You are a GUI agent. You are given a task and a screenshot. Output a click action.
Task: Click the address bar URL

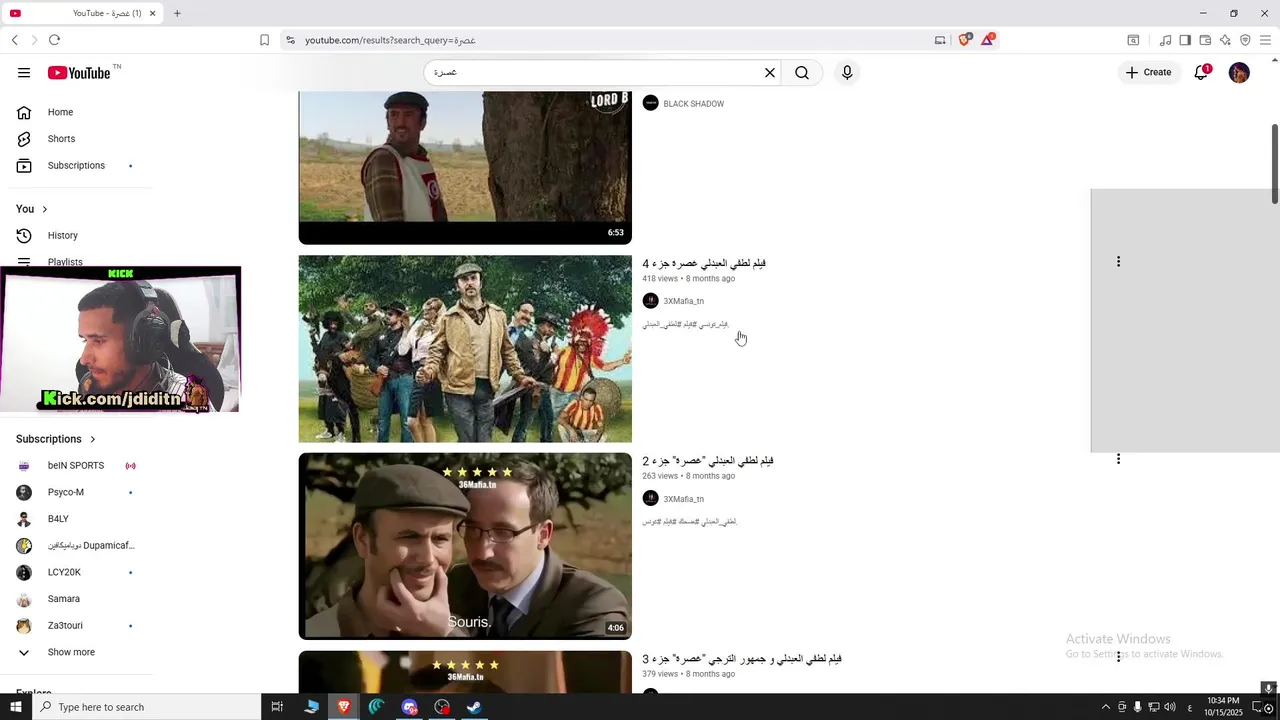390,40
